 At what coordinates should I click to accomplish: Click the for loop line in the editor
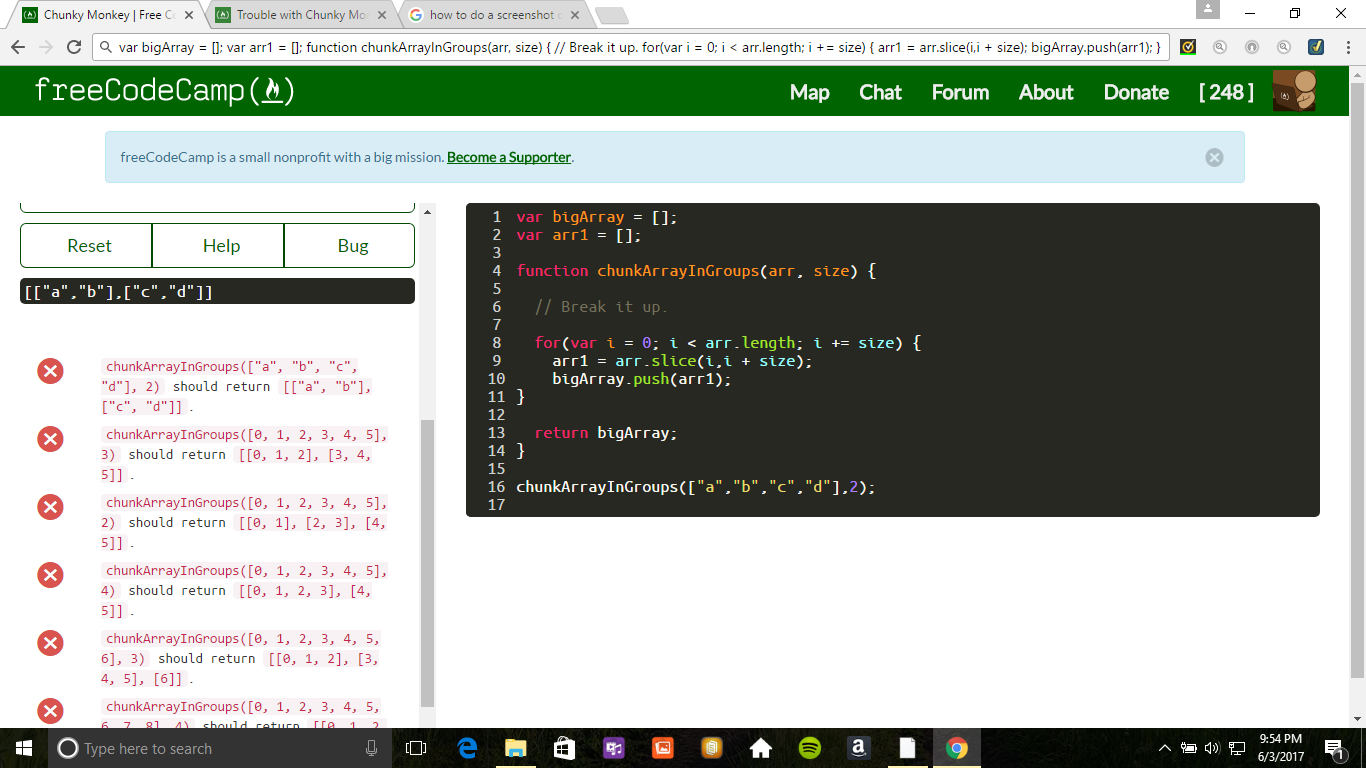click(727, 343)
